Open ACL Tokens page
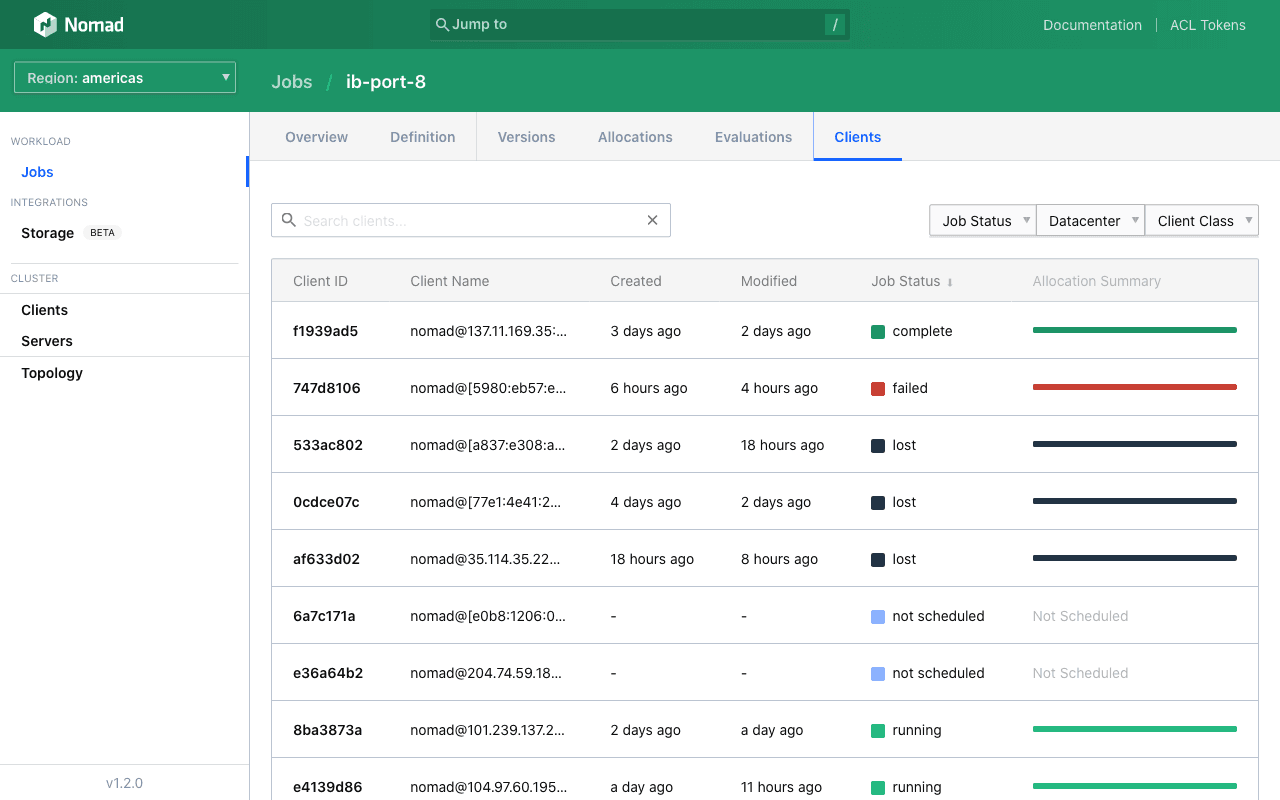1280x800 pixels. (x=1207, y=24)
